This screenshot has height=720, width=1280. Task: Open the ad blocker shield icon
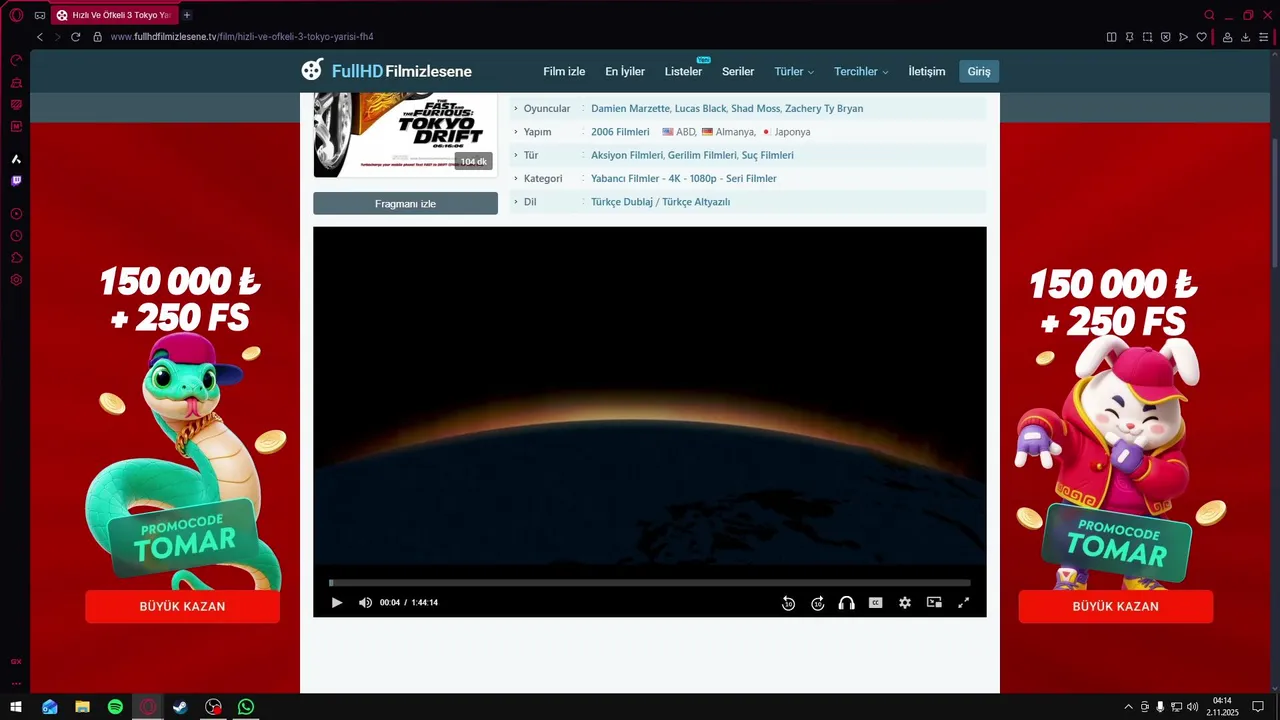(1165, 37)
